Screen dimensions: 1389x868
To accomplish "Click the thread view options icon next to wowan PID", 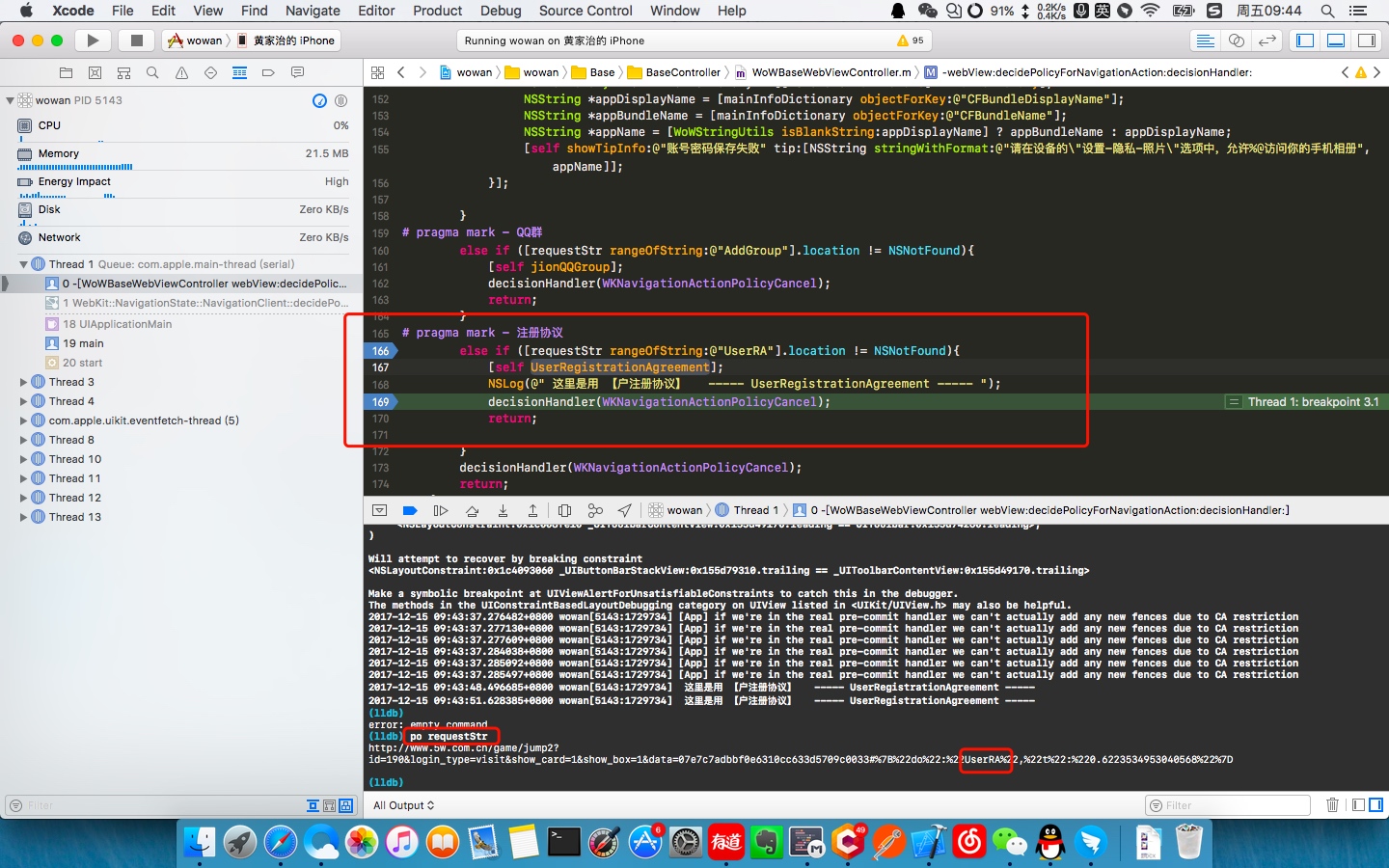I will [x=341, y=100].
